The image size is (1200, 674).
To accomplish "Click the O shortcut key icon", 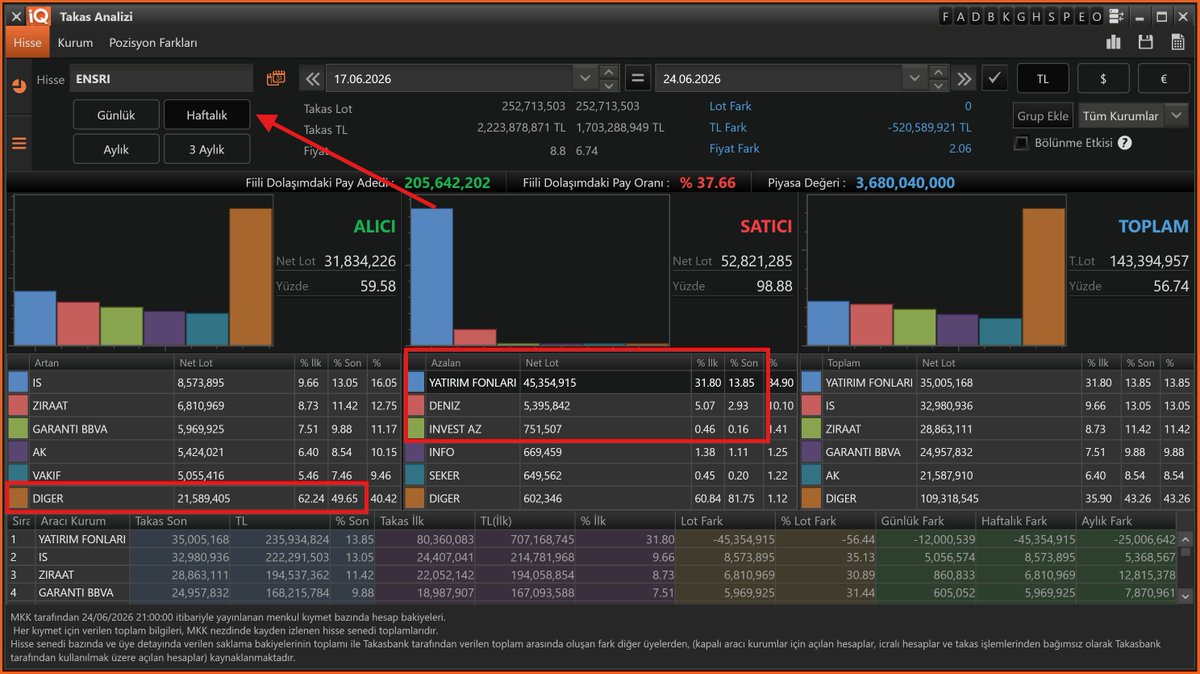I will 1096,17.
